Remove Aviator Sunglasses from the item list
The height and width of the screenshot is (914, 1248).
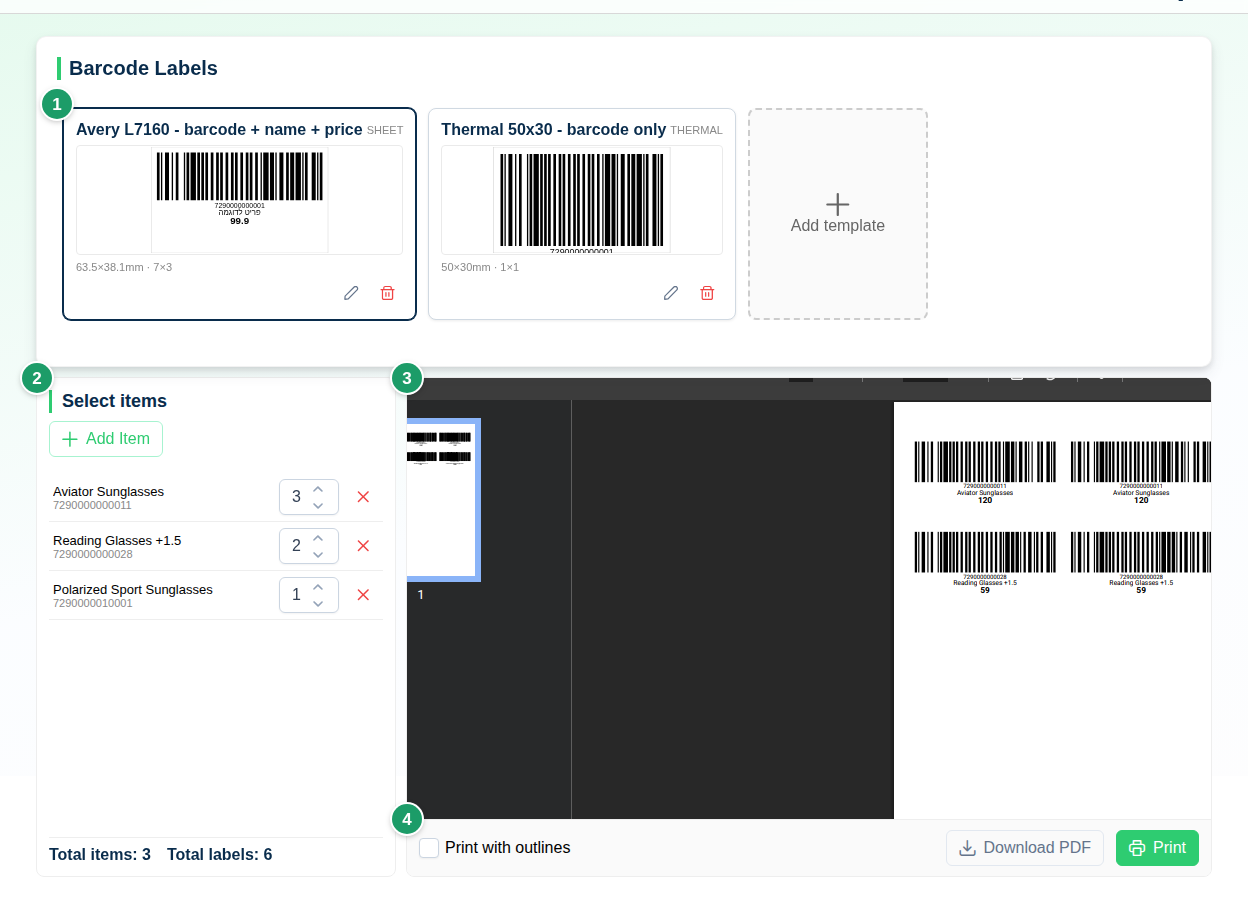[x=363, y=497]
